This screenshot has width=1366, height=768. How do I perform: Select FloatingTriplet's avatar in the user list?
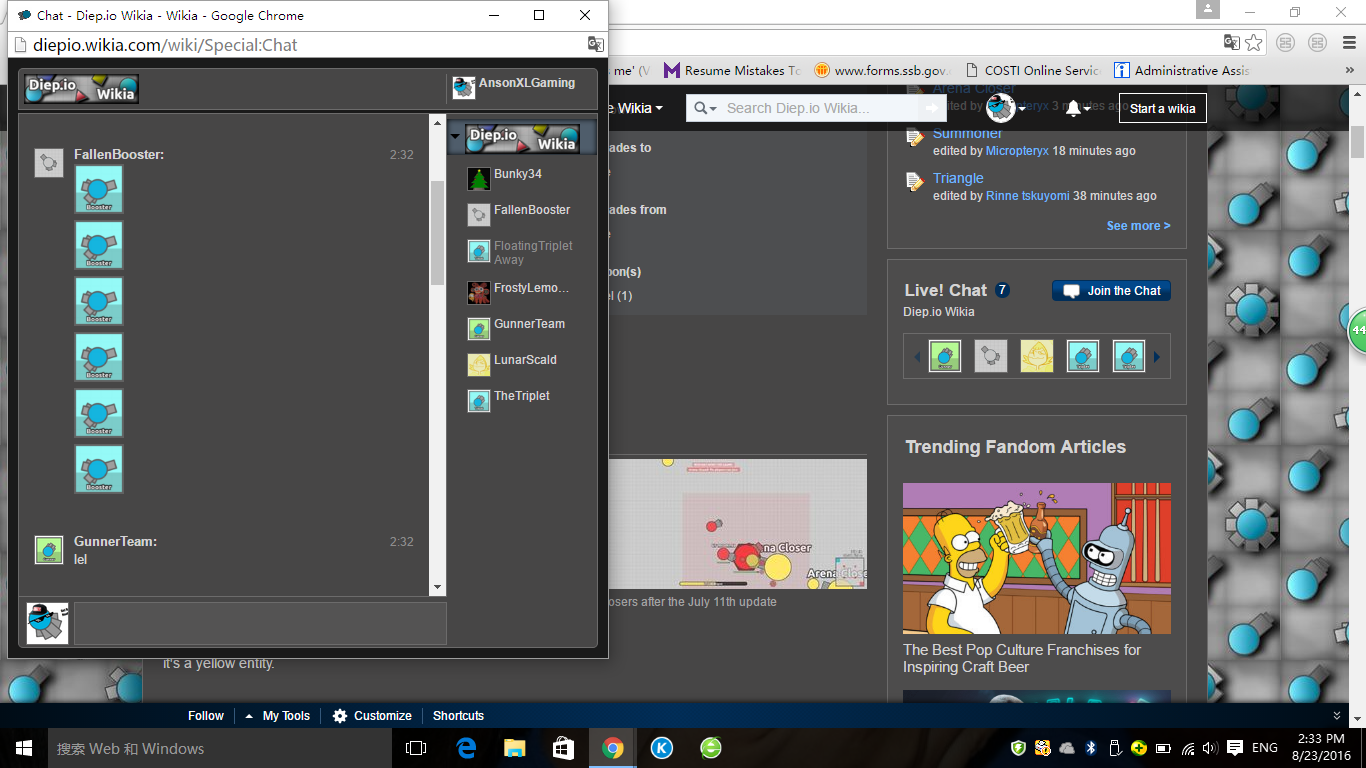(479, 251)
